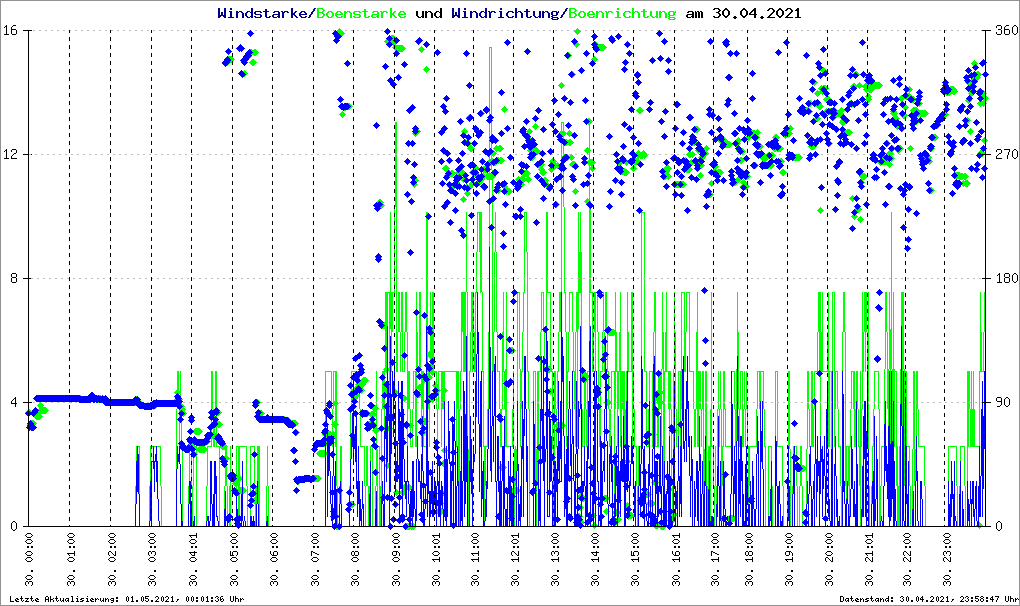
Task: Click the right axis value 180
Action: coord(1007,278)
